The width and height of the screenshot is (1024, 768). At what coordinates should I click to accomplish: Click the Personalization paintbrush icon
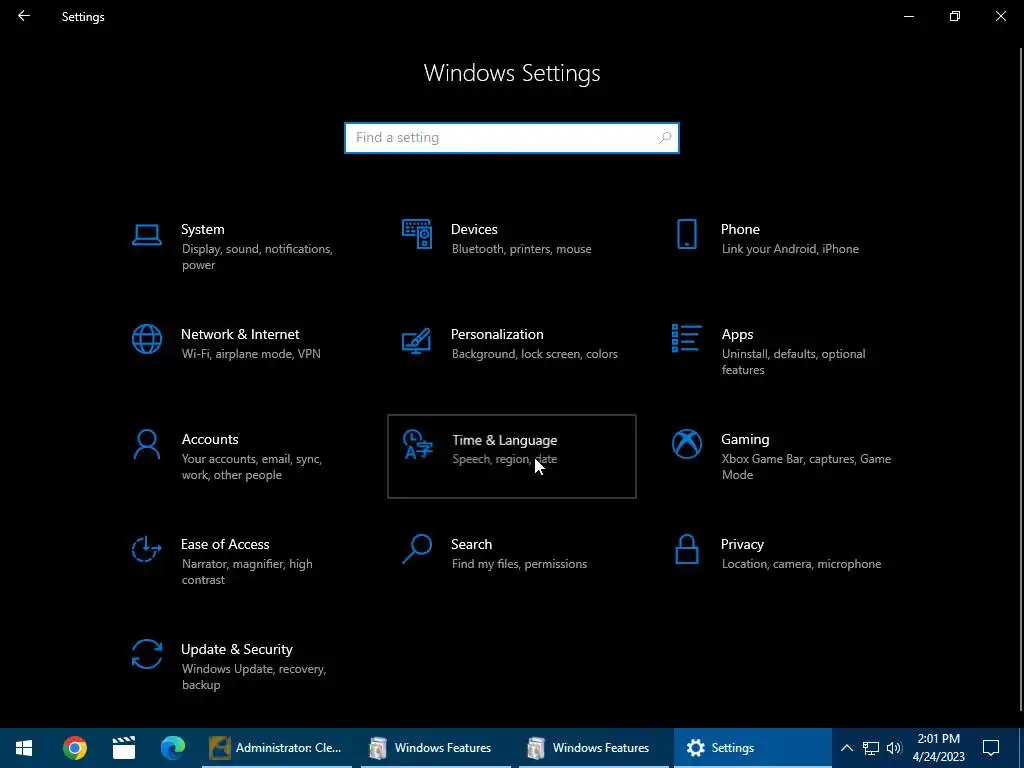tap(417, 340)
